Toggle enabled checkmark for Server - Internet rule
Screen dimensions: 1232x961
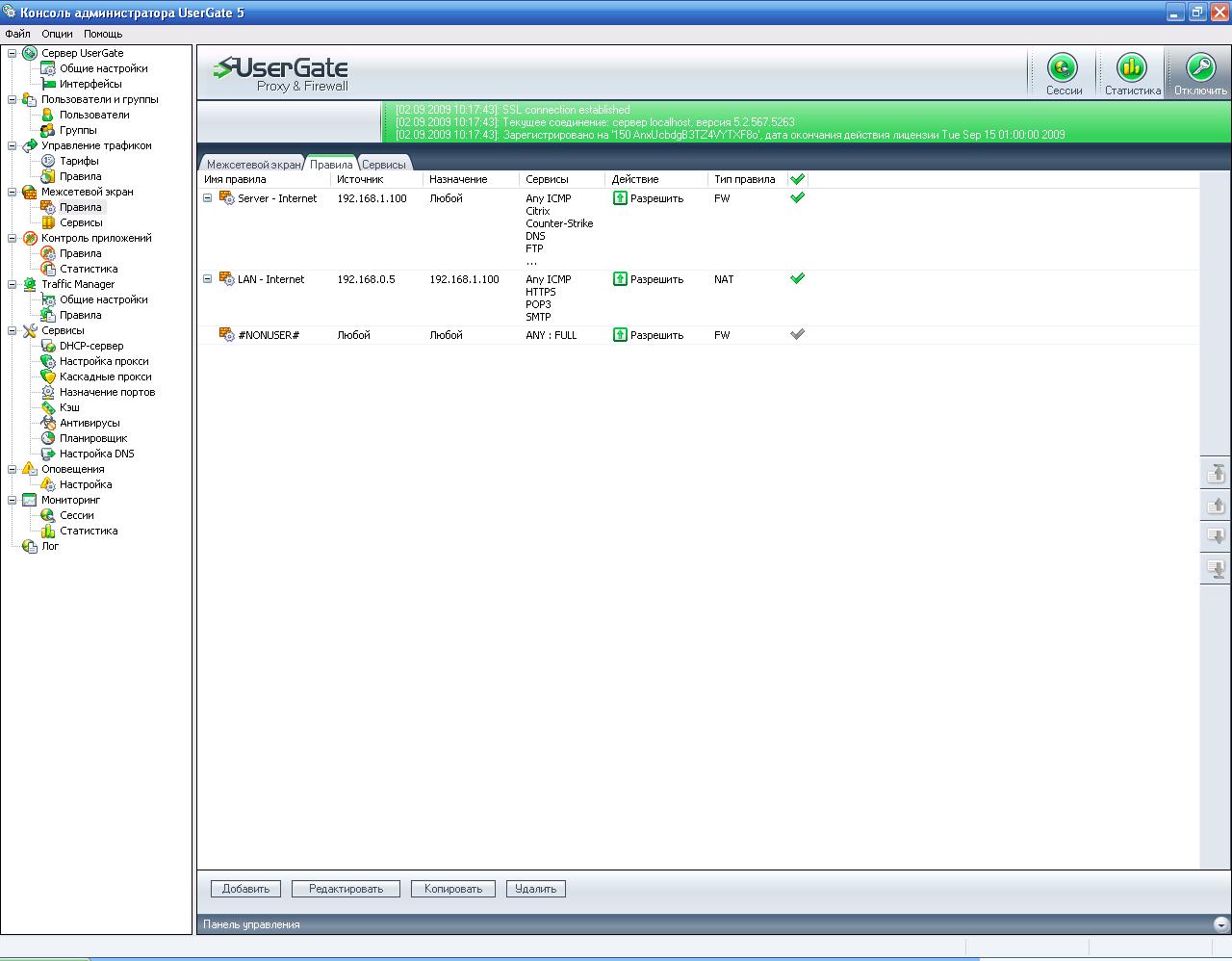pos(797,197)
